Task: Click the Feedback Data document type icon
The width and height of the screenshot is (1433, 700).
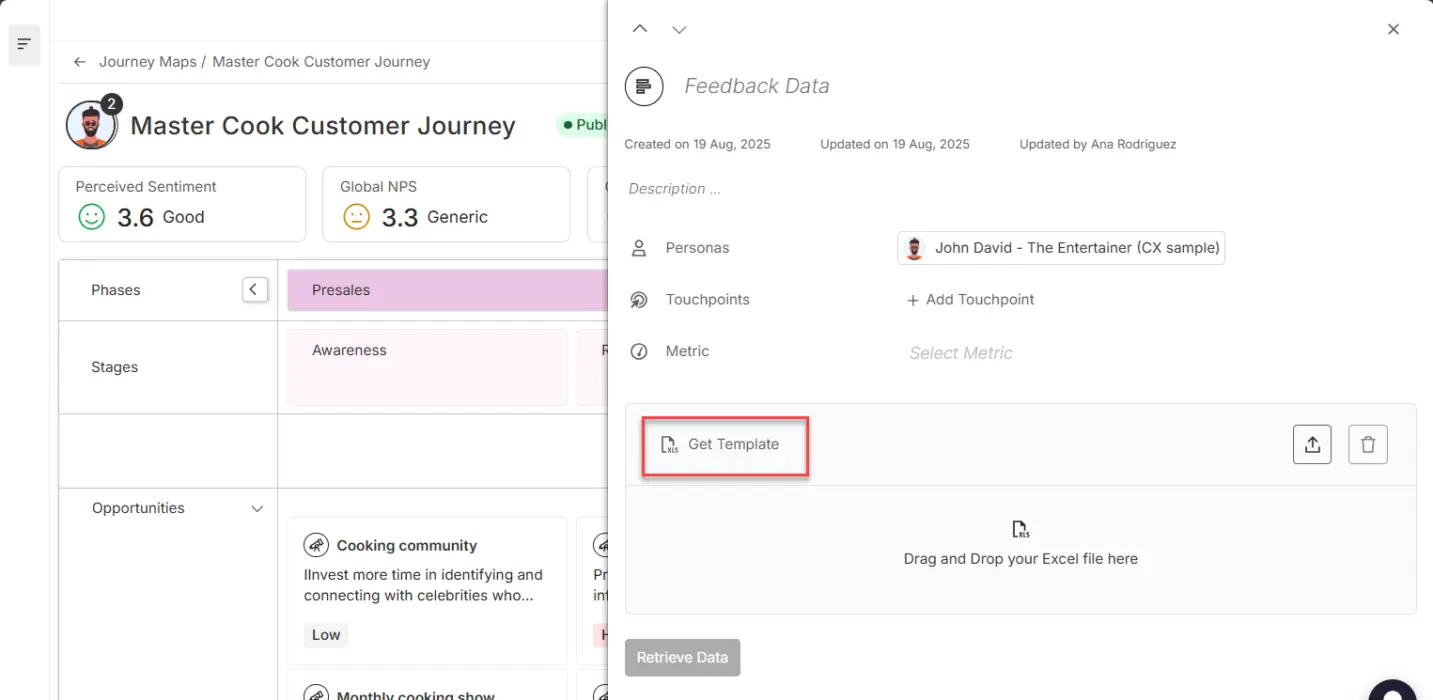Action: [644, 86]
